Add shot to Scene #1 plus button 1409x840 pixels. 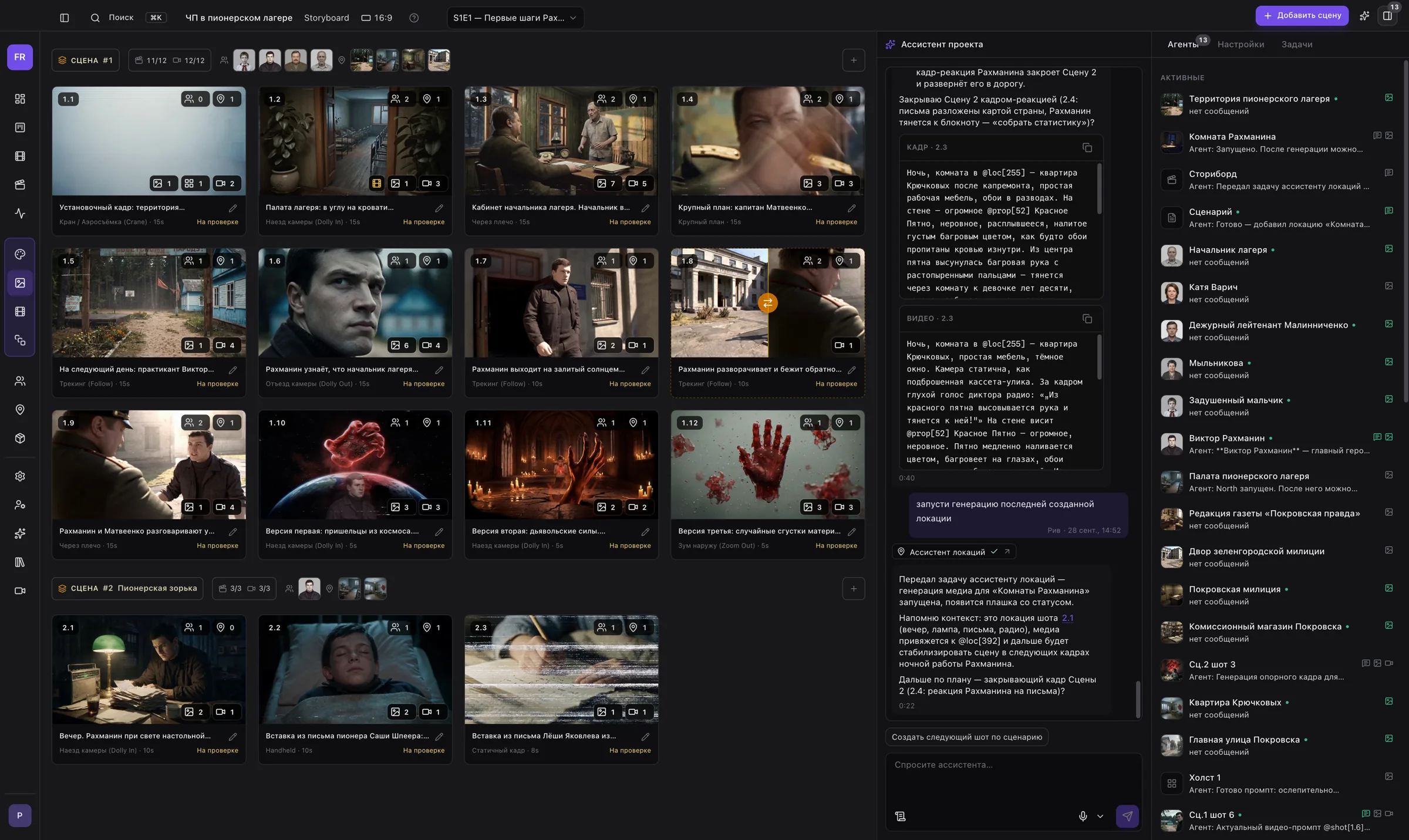point(854,60)
